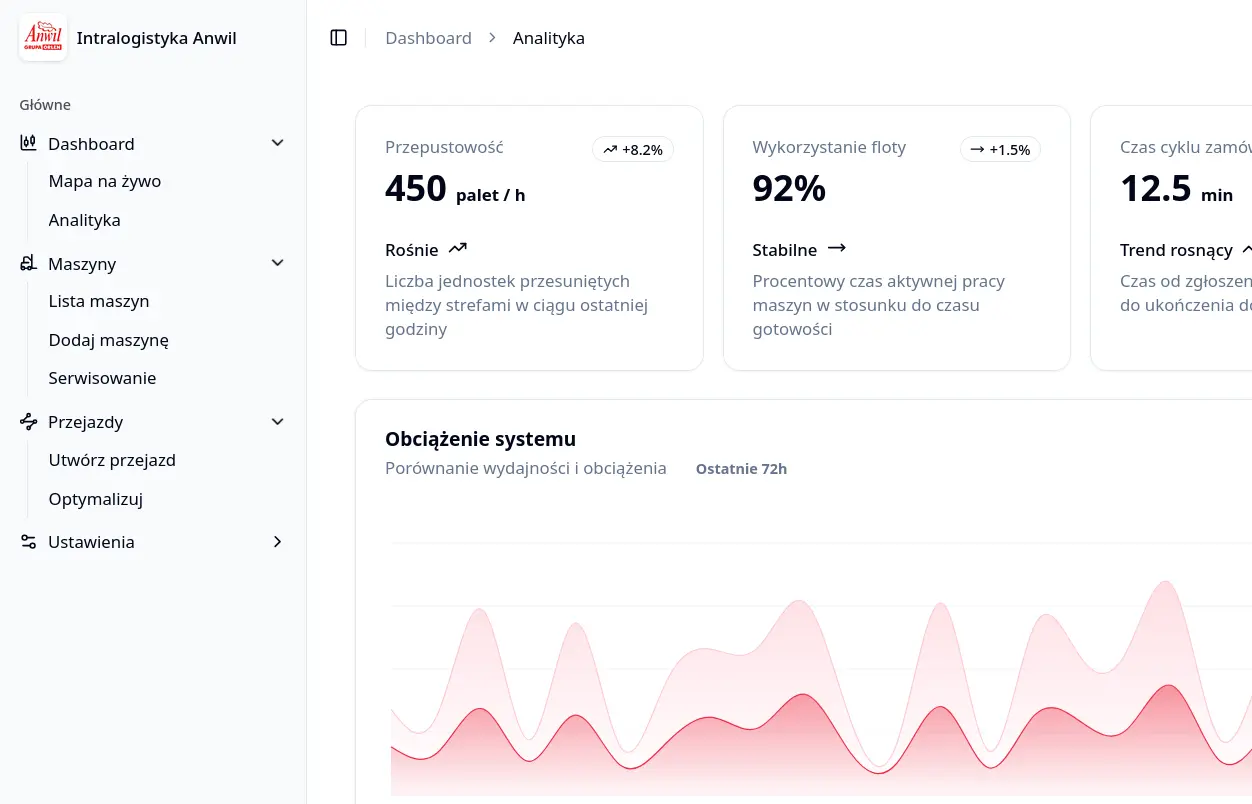
Task: Click the Maszyny forklift icon
Action: point(29,263)
